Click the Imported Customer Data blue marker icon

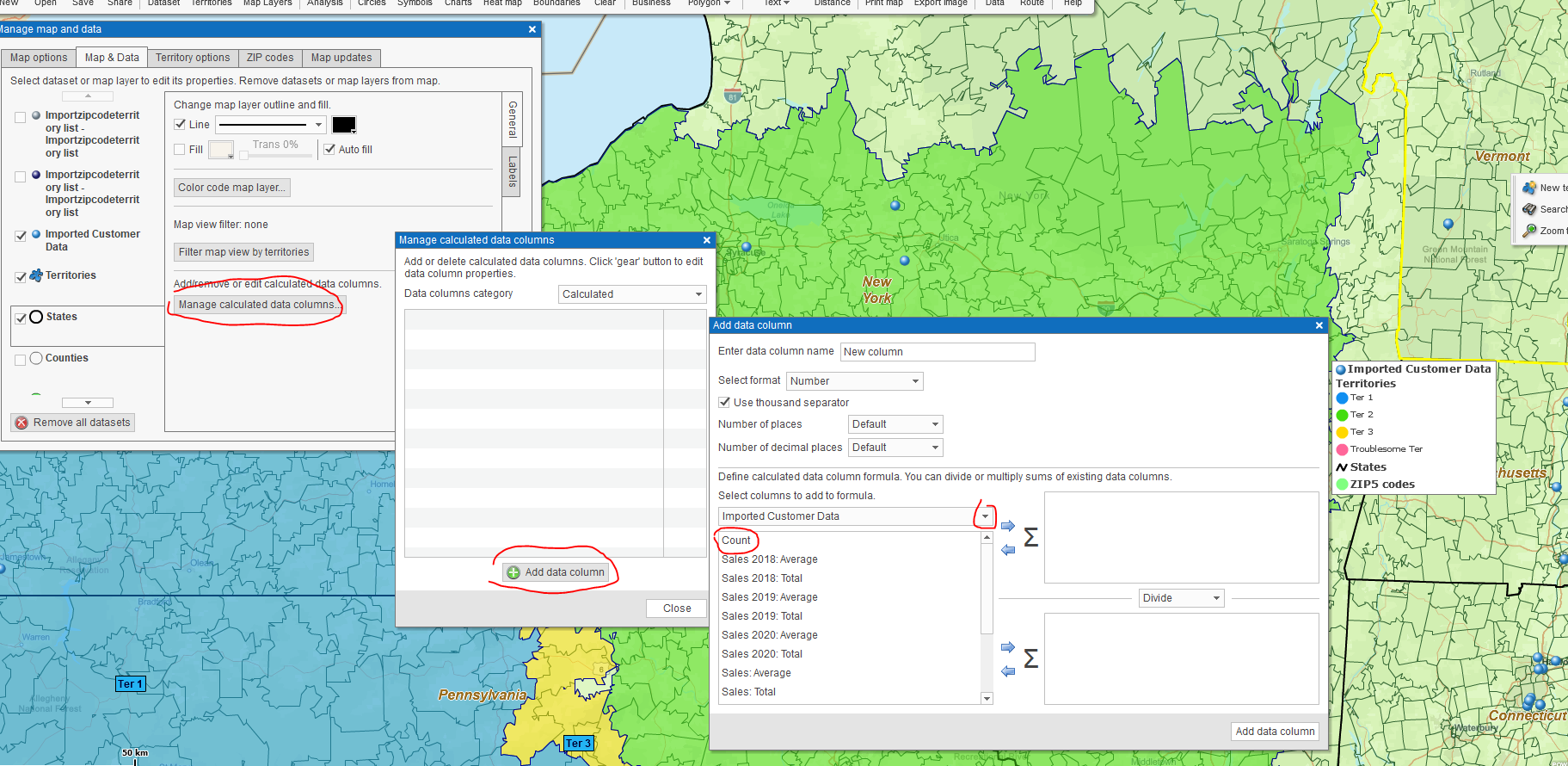(x=36, y=234)
